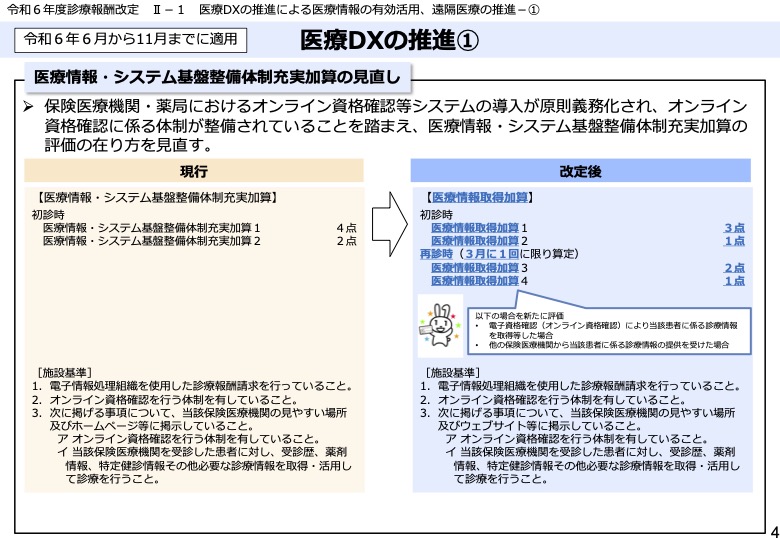
Task: Open the underlined 【医療情報取得加算】 heading link
Action: [477, 198]
